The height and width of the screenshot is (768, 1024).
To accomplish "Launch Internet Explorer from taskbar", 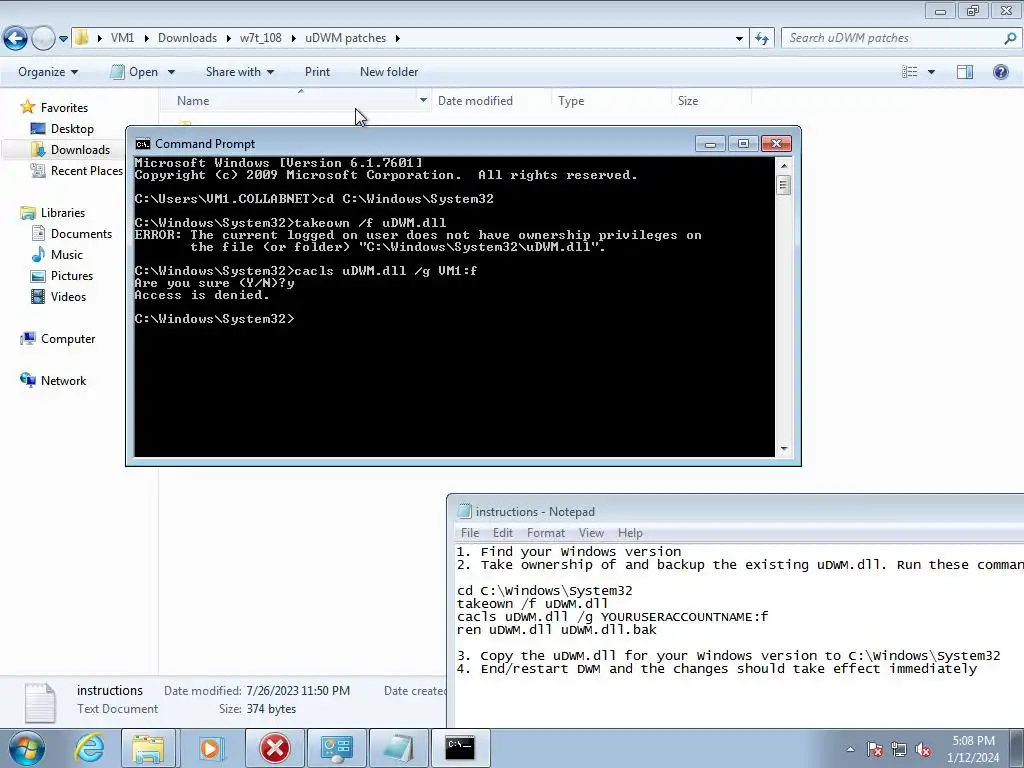I will (x=89, y=748).
